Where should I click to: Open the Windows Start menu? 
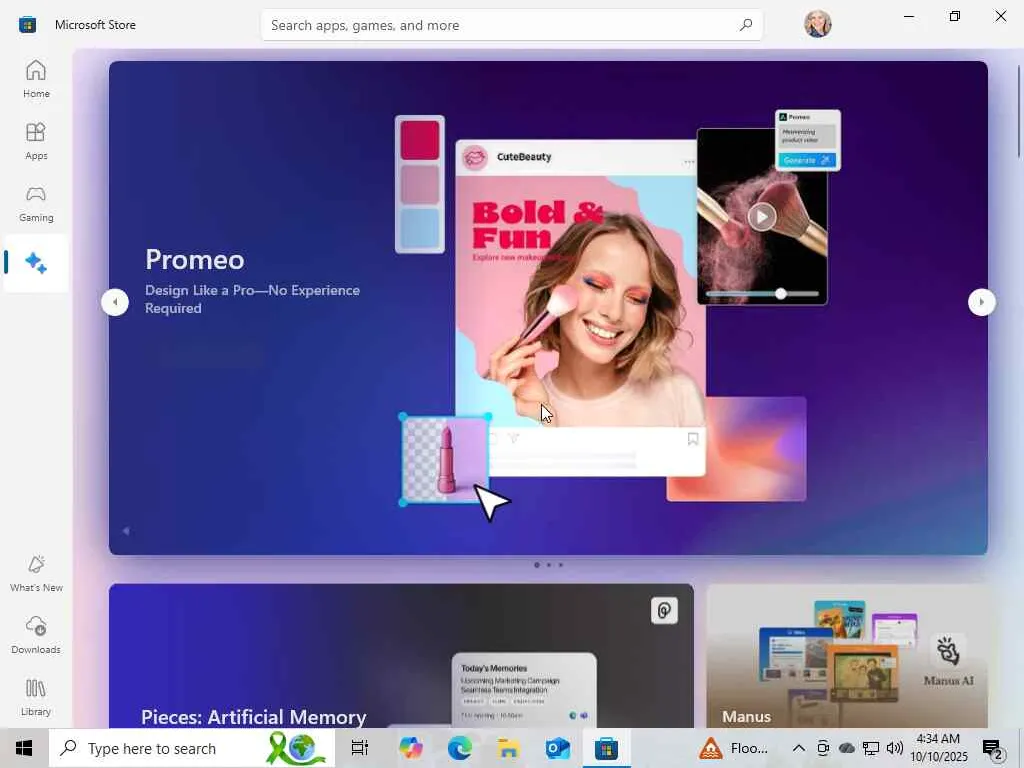tap(24, 748)
